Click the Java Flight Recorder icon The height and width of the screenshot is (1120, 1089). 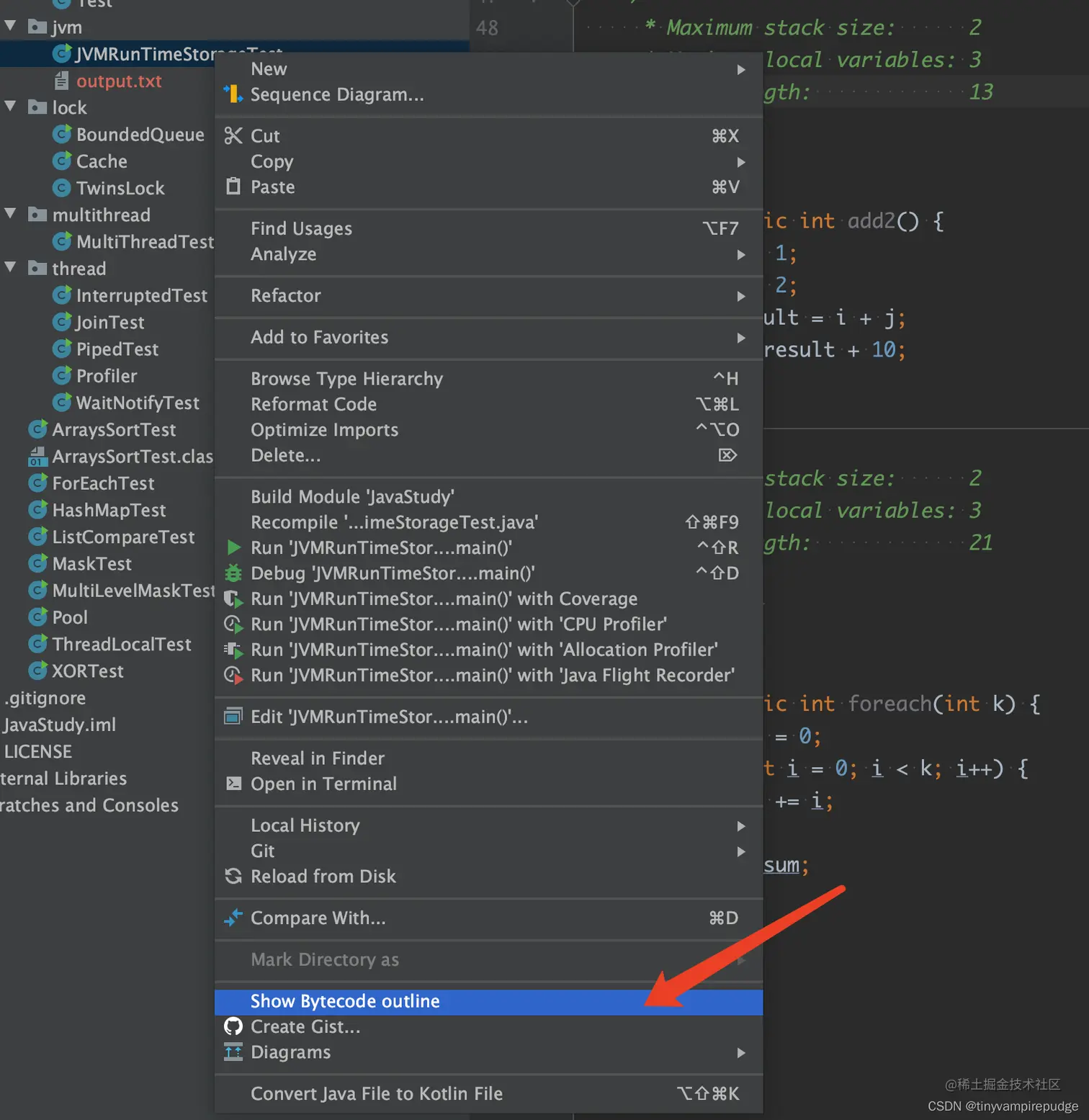[233, 675]
